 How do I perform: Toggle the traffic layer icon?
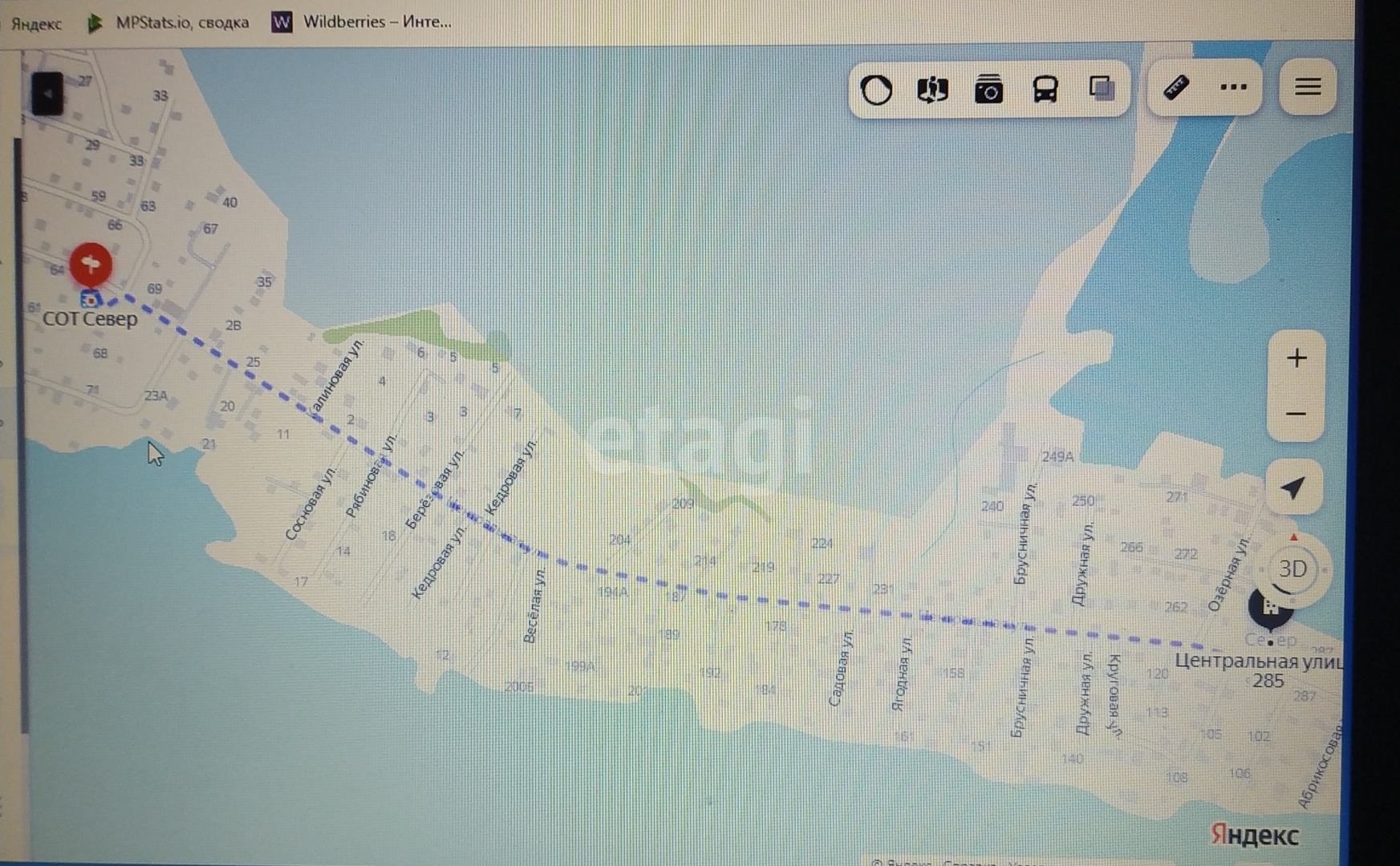point(876,89)
